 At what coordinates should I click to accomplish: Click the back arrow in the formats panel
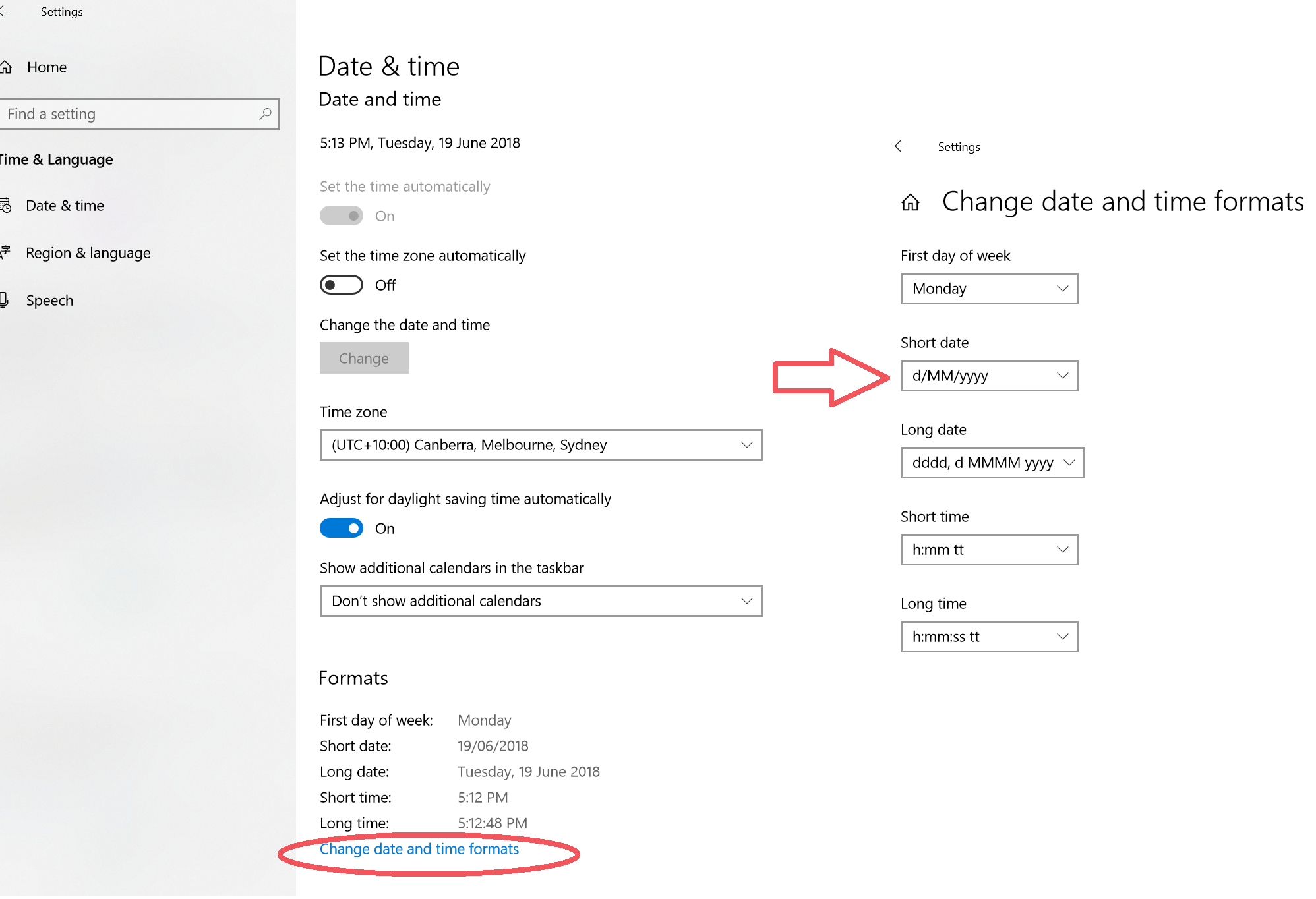click(x=901, y=146)
